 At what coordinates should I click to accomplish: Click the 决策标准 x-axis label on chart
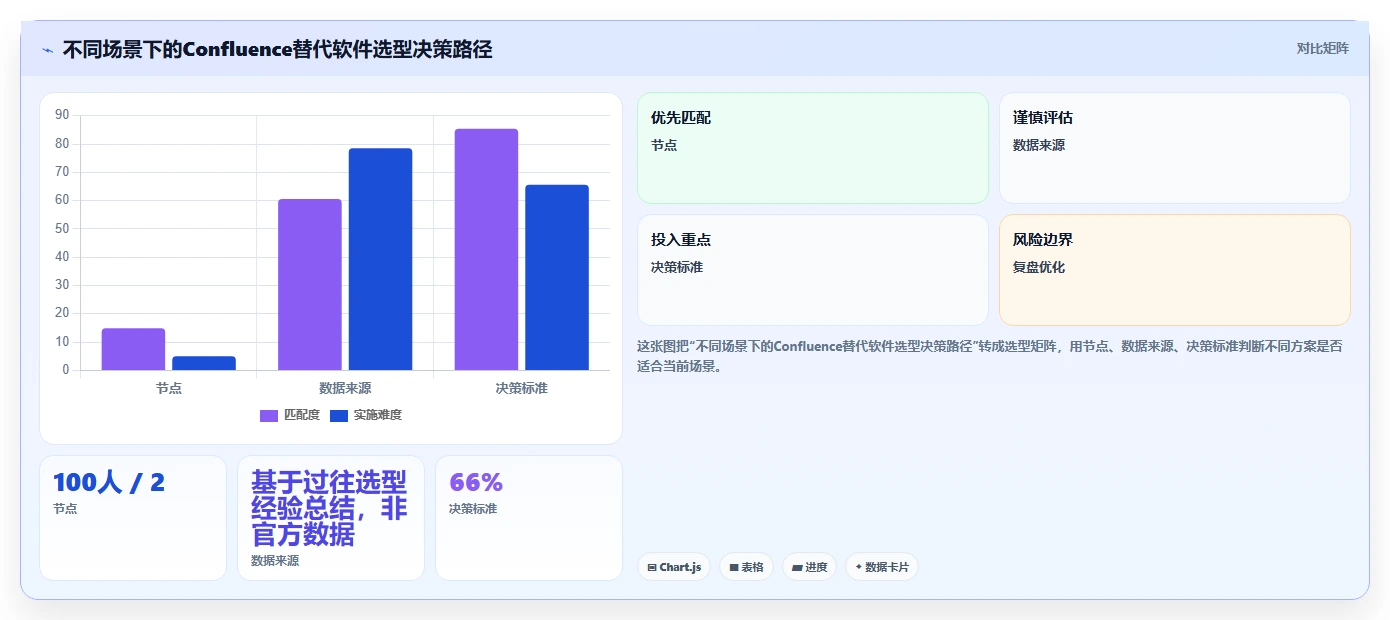pos(522,388)
